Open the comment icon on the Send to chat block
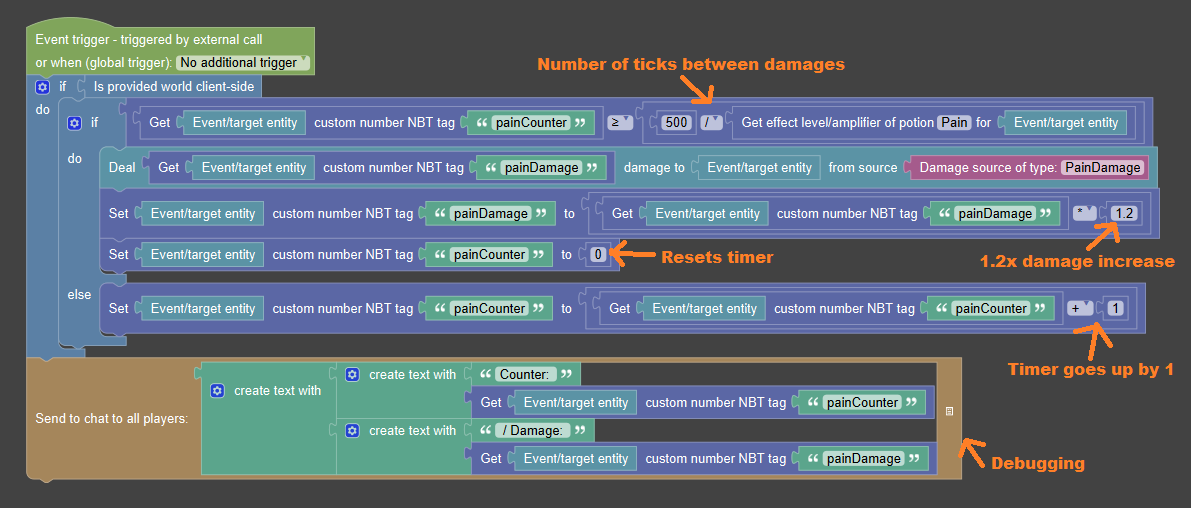 pyautogui.click(x=949, y=411)
